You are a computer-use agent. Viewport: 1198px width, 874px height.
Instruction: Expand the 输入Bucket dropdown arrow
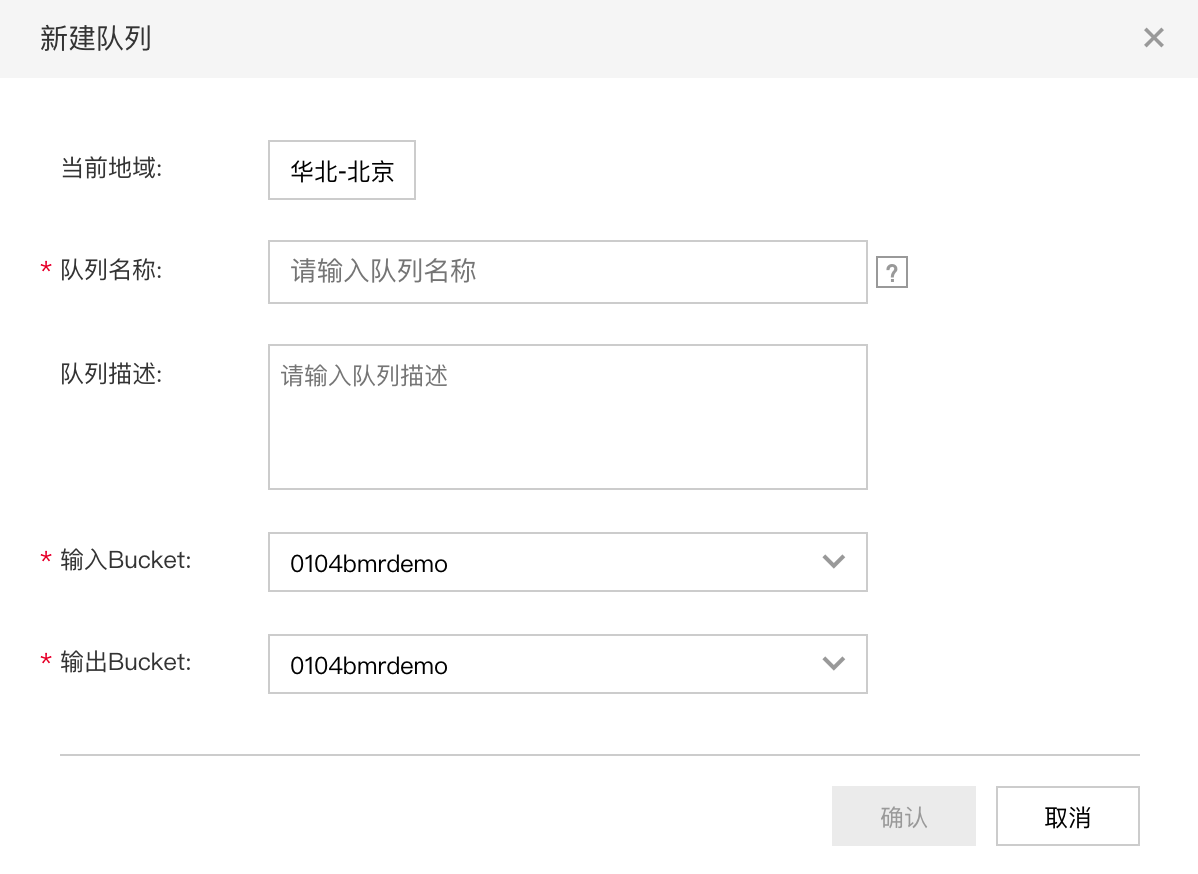coord(833,562)
